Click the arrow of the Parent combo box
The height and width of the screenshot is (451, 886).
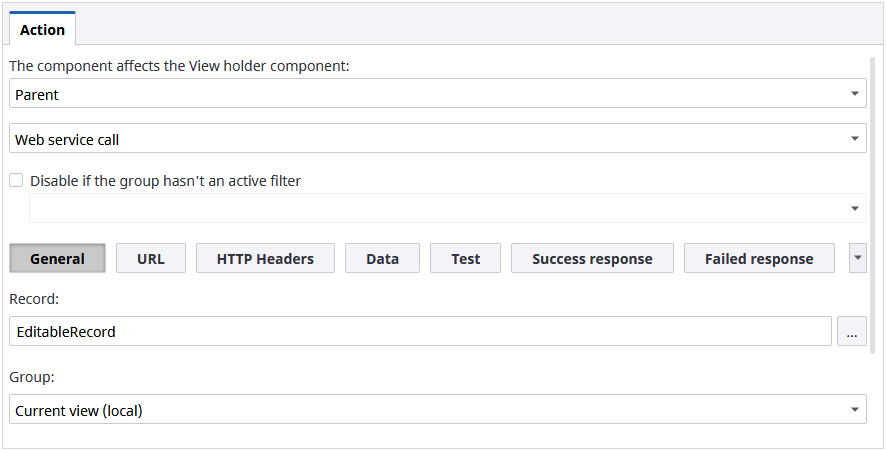(x=855, y=94)
